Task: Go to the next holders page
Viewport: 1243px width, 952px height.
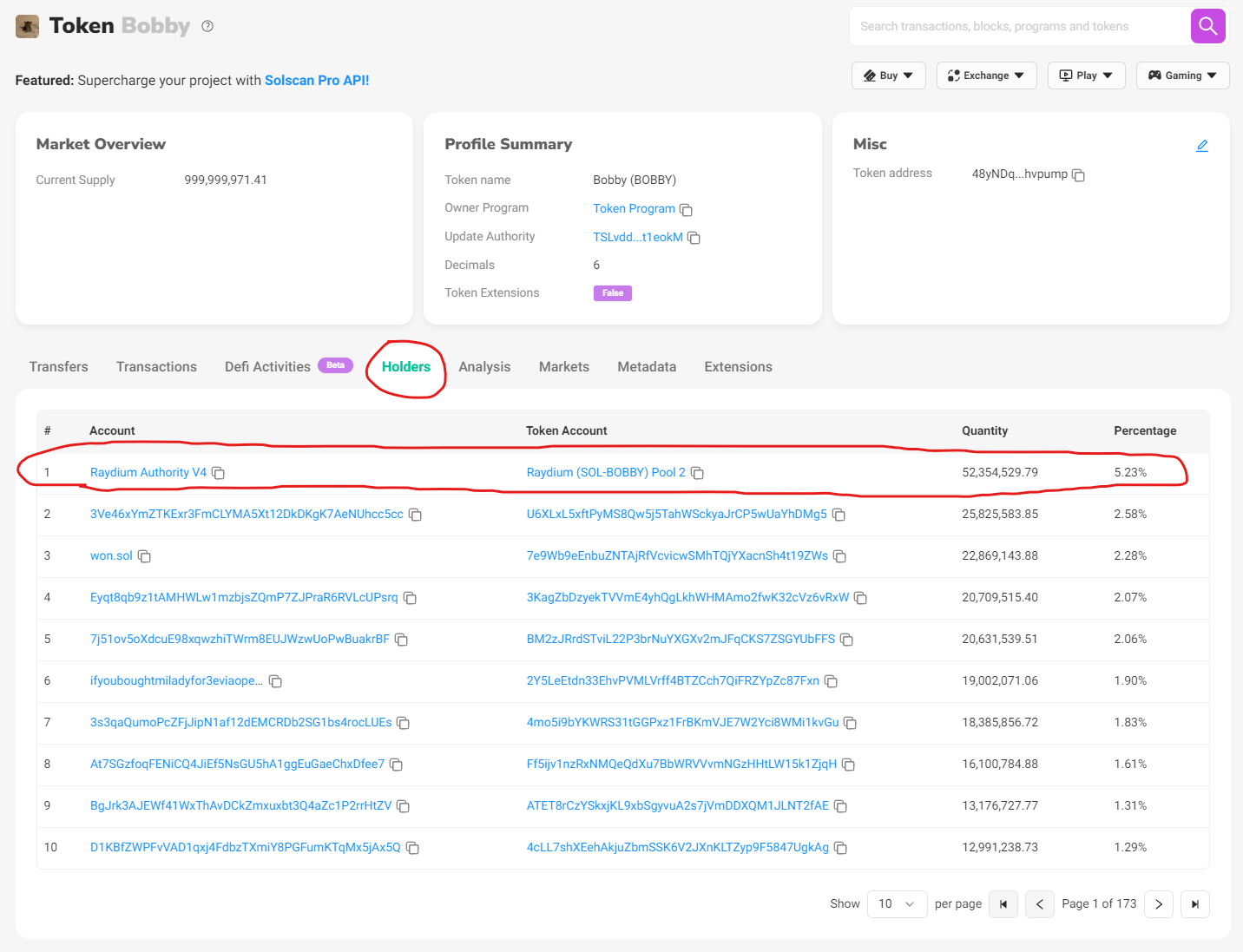Action: [x=1159, y=904]
